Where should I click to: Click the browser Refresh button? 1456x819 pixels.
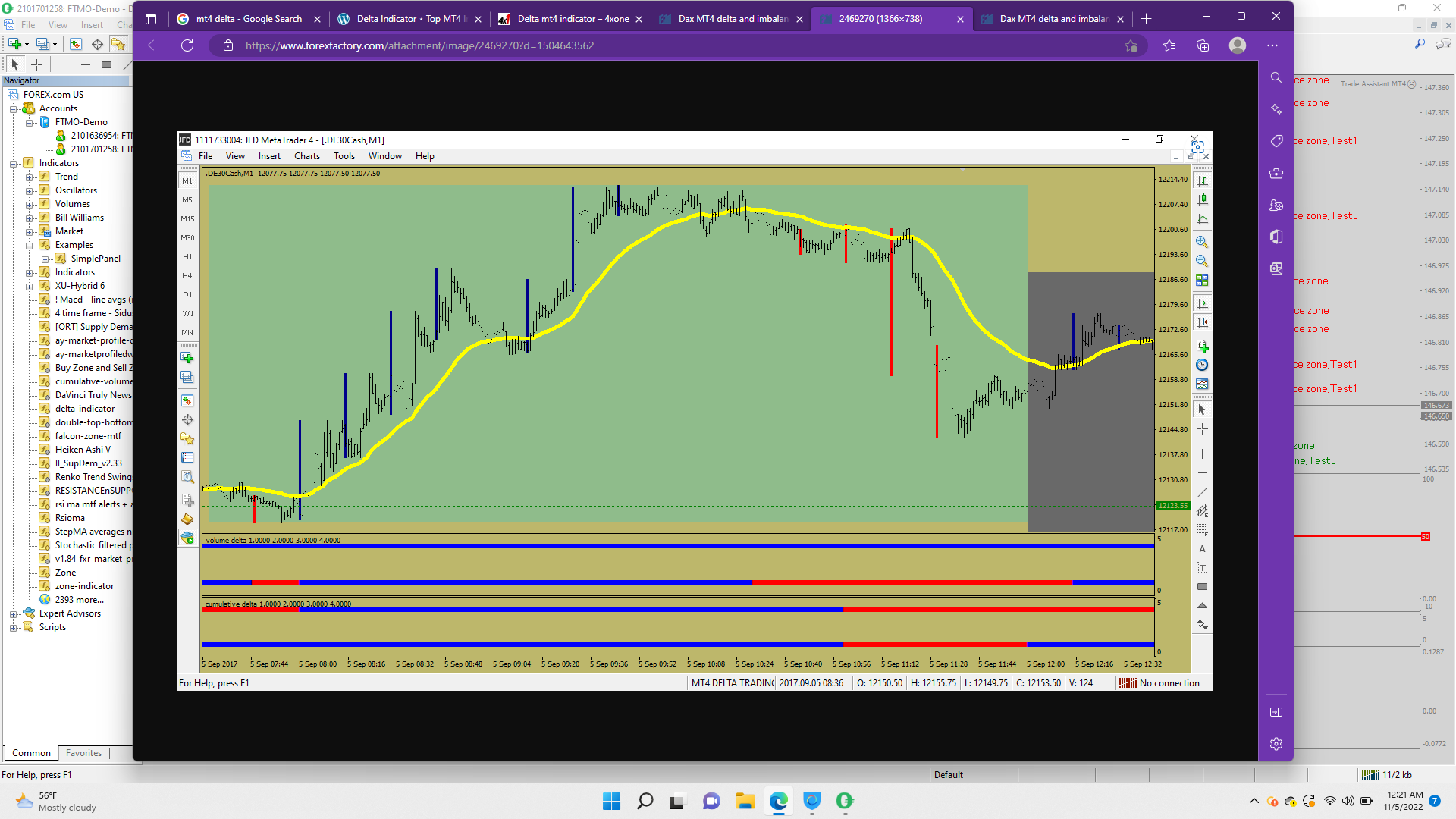[x=187, y=45]
